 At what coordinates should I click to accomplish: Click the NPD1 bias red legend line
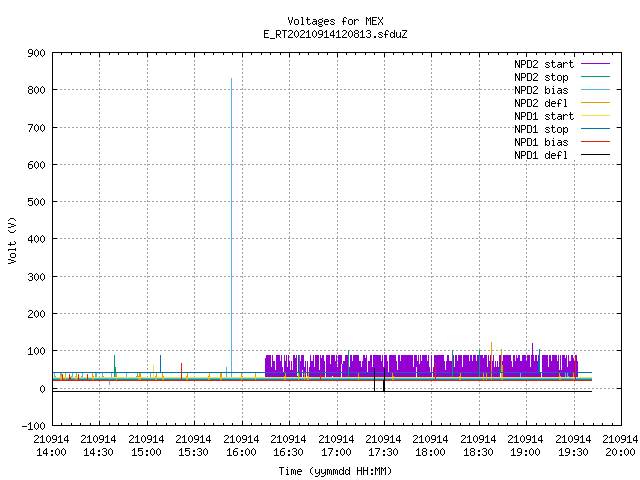click(x=595, y=142)
